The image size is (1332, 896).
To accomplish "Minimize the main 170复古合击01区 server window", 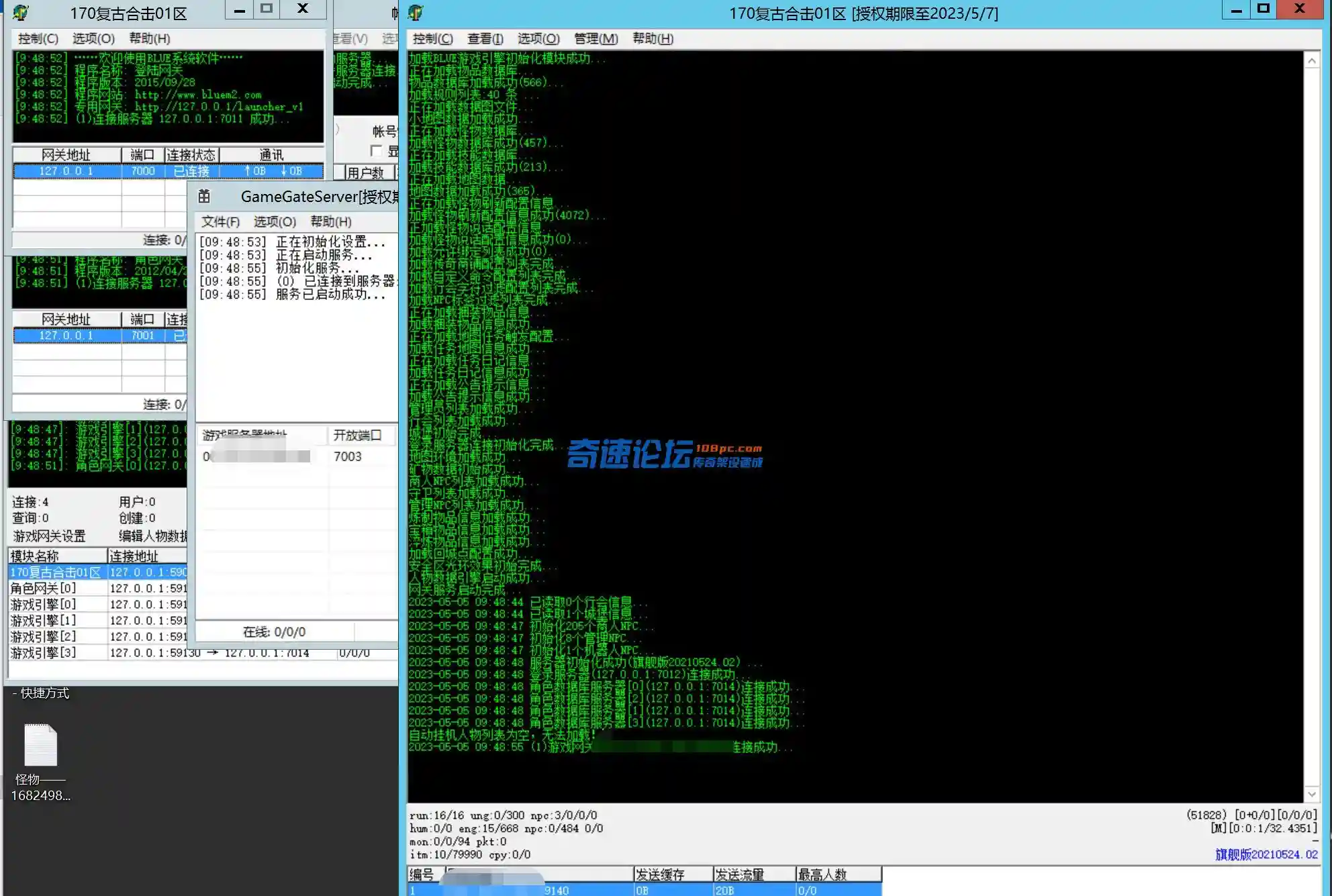I will 1236,9.
